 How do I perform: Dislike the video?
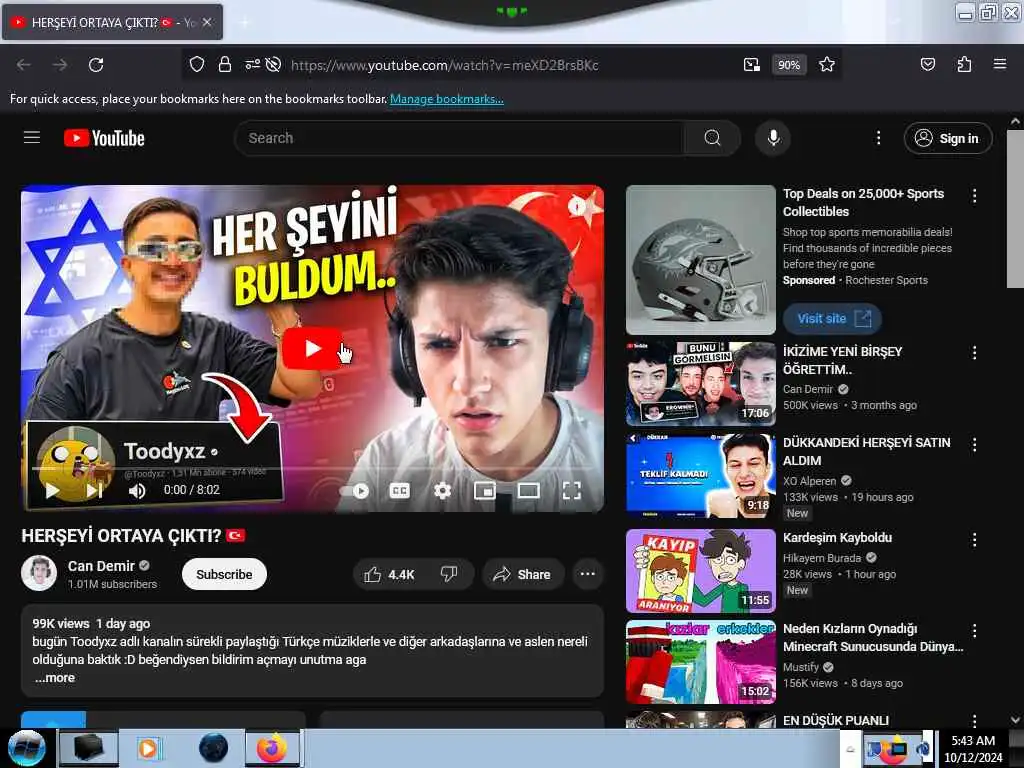click(x=449, y=574)
